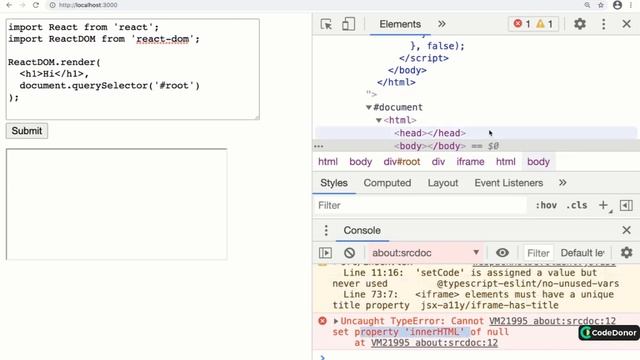Viewport: 640px width, 360px height.
Task: Switch to the Computed tab
Action: pos(387,183)
